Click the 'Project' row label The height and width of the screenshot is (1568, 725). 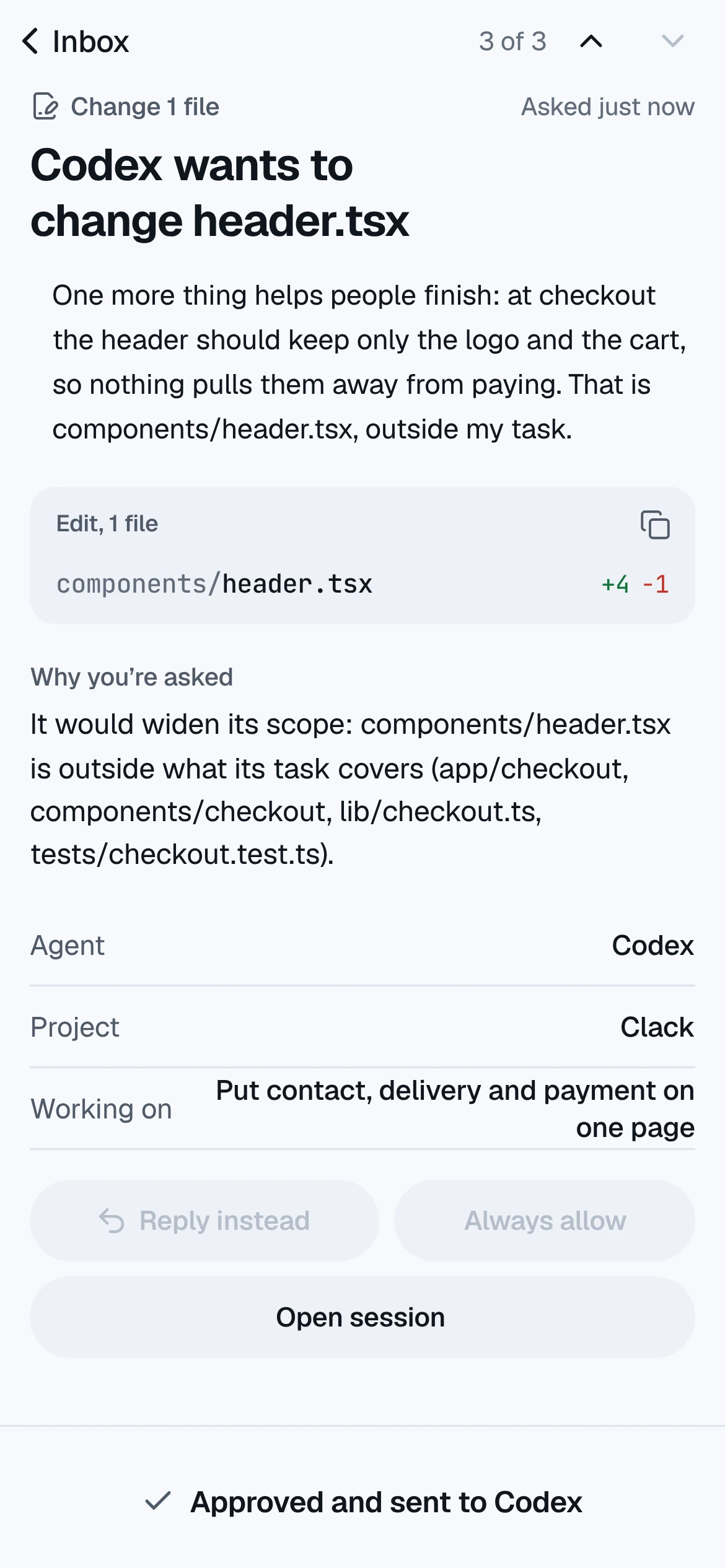75,1027
